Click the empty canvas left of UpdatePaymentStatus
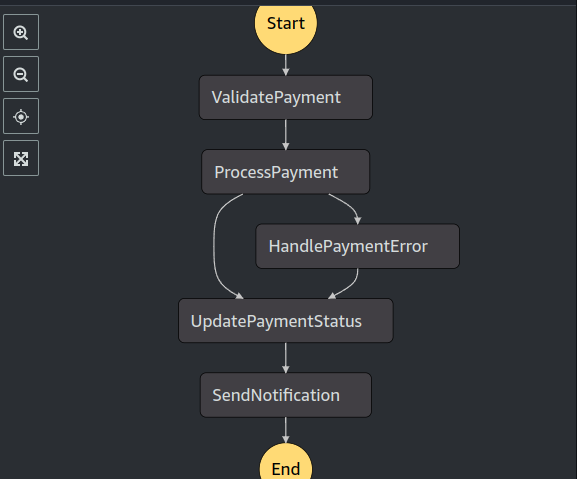577x479 pixels. [x=107, y=321]
